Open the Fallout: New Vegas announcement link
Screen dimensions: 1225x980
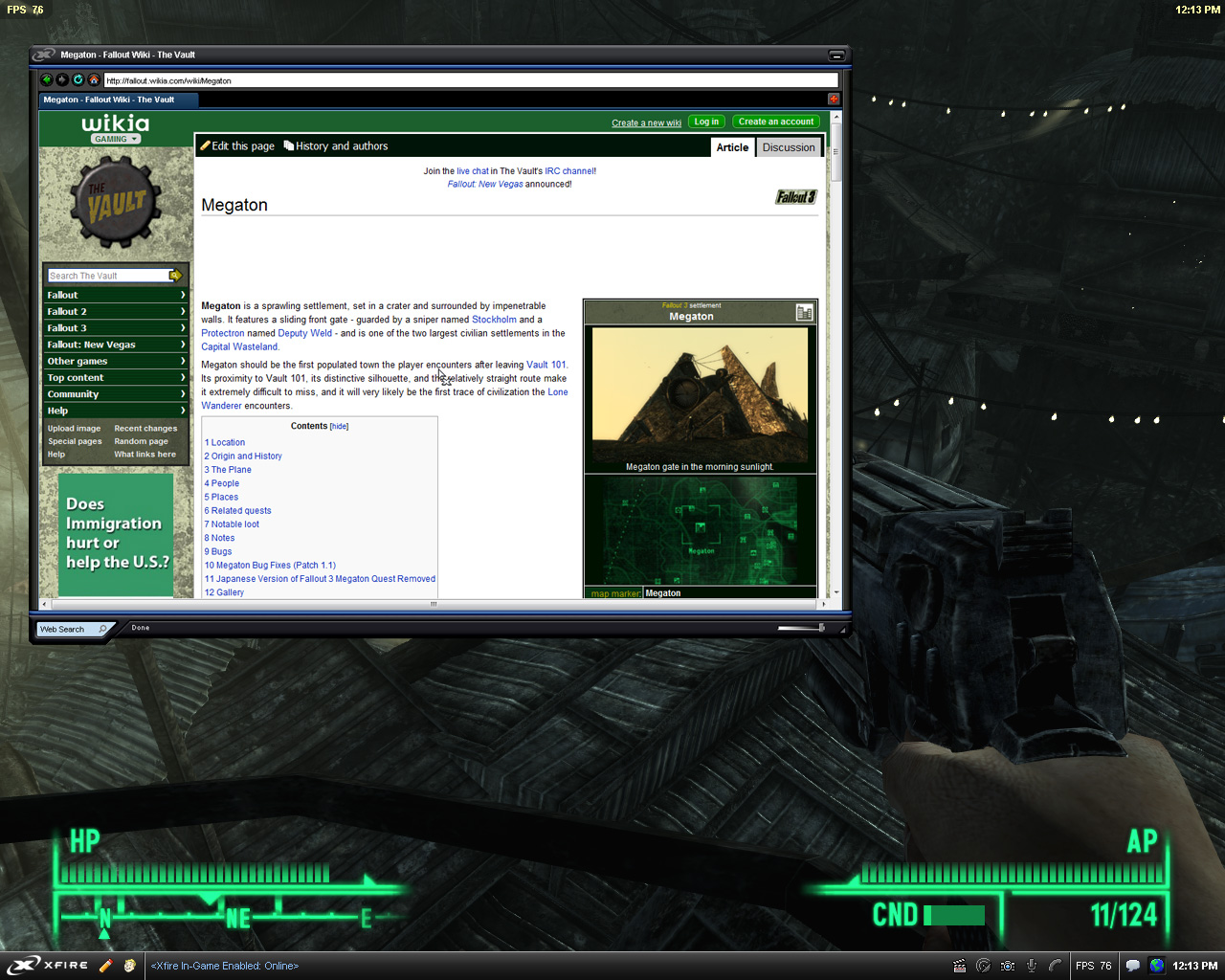pyautogui.click(x=485, y=184)
